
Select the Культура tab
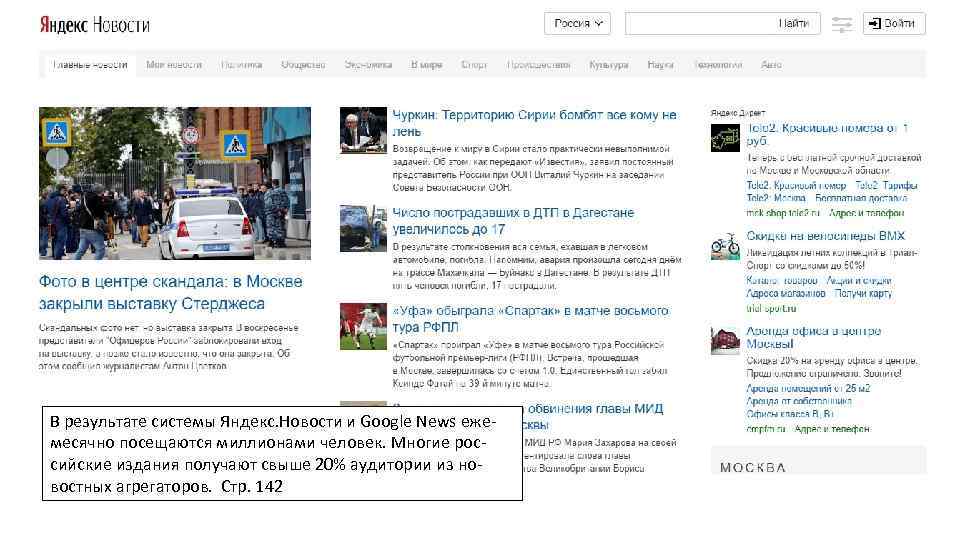point(609,65)
